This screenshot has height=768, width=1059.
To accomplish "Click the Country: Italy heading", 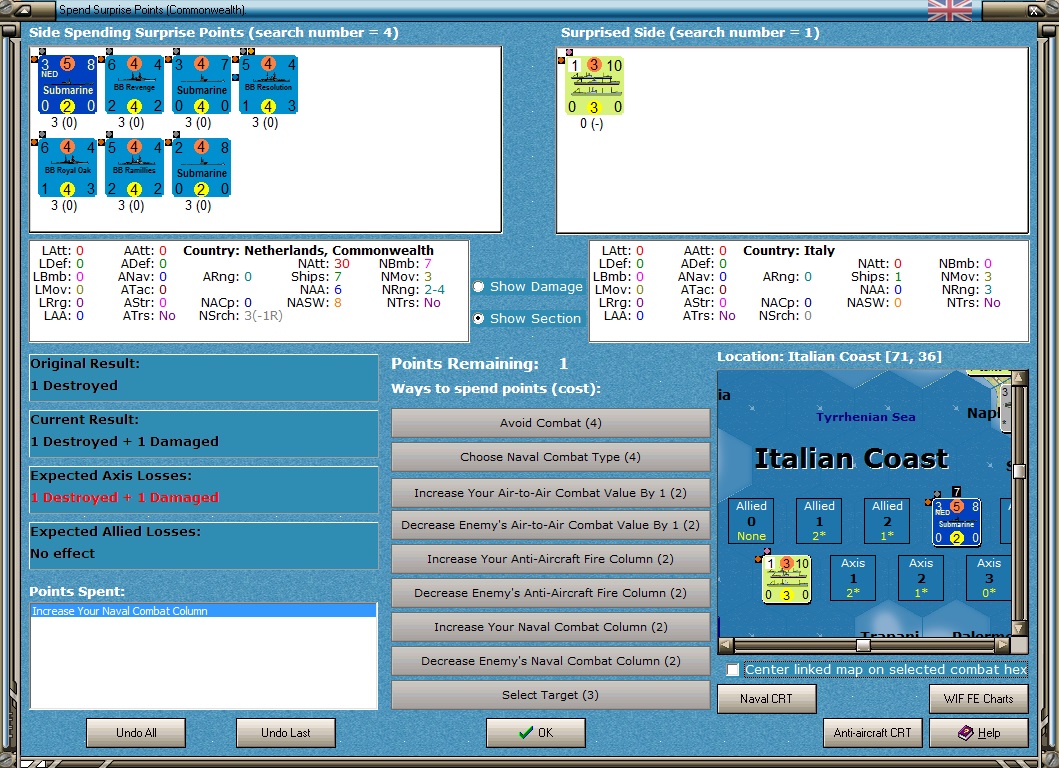I will coord(789,251).
